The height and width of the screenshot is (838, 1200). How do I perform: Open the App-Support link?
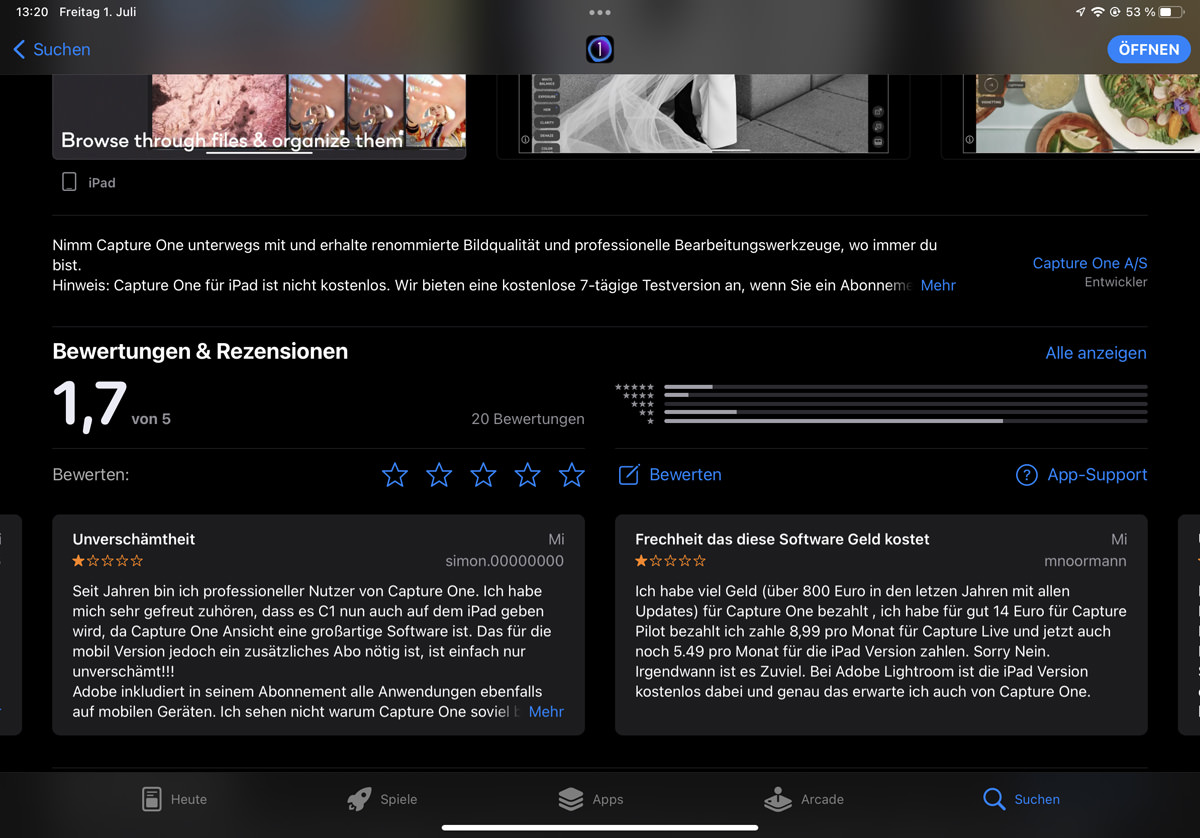point(1097,475)
